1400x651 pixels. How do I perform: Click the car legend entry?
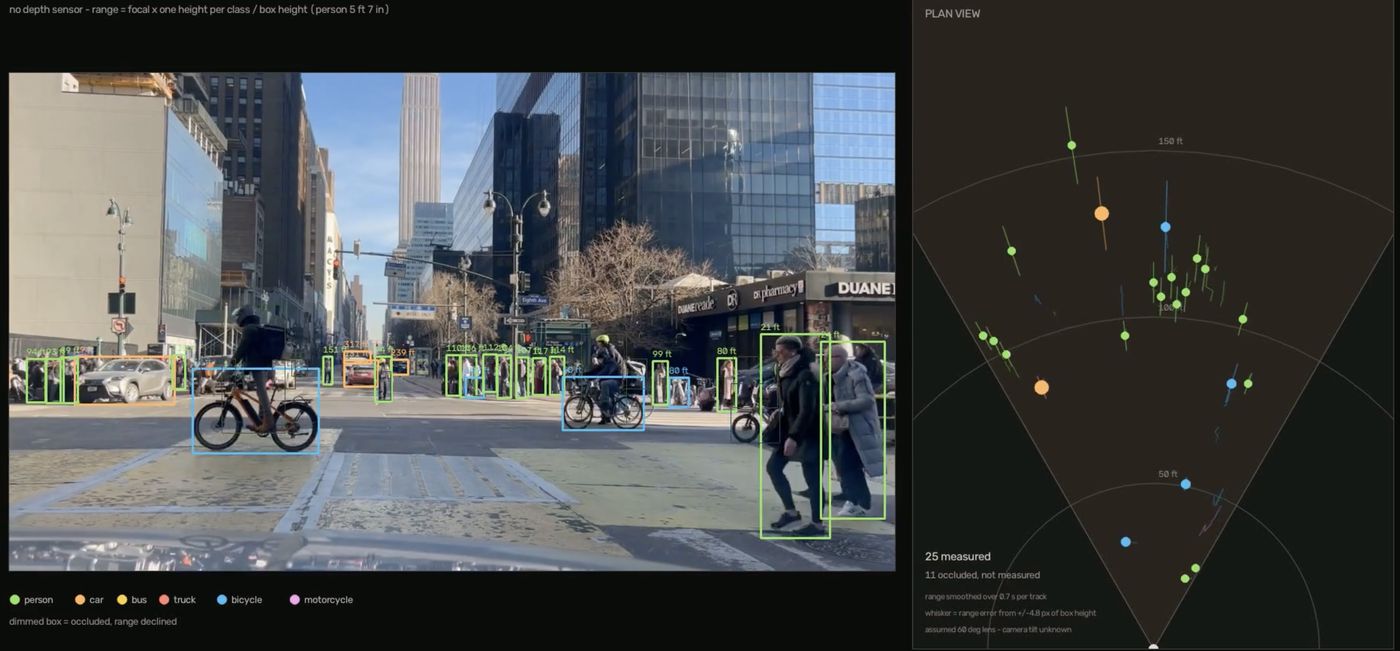click(x=88, y=600)
